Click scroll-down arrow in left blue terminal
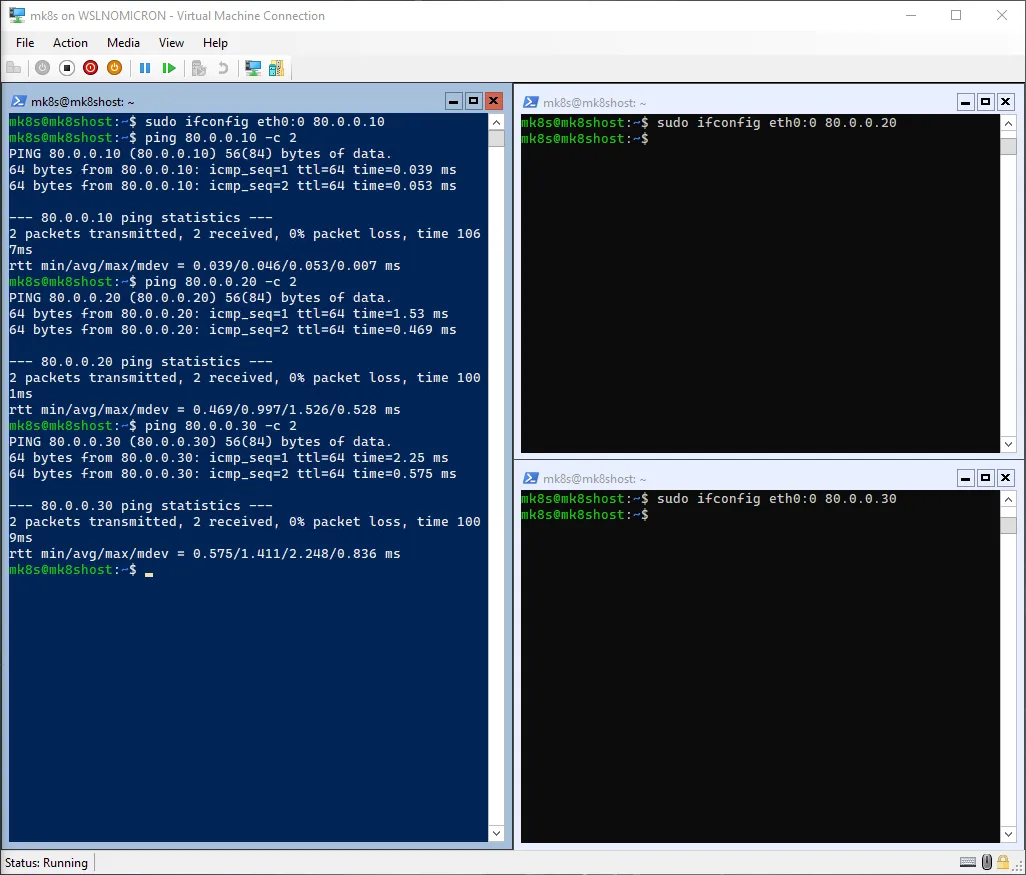 [496, 832]
